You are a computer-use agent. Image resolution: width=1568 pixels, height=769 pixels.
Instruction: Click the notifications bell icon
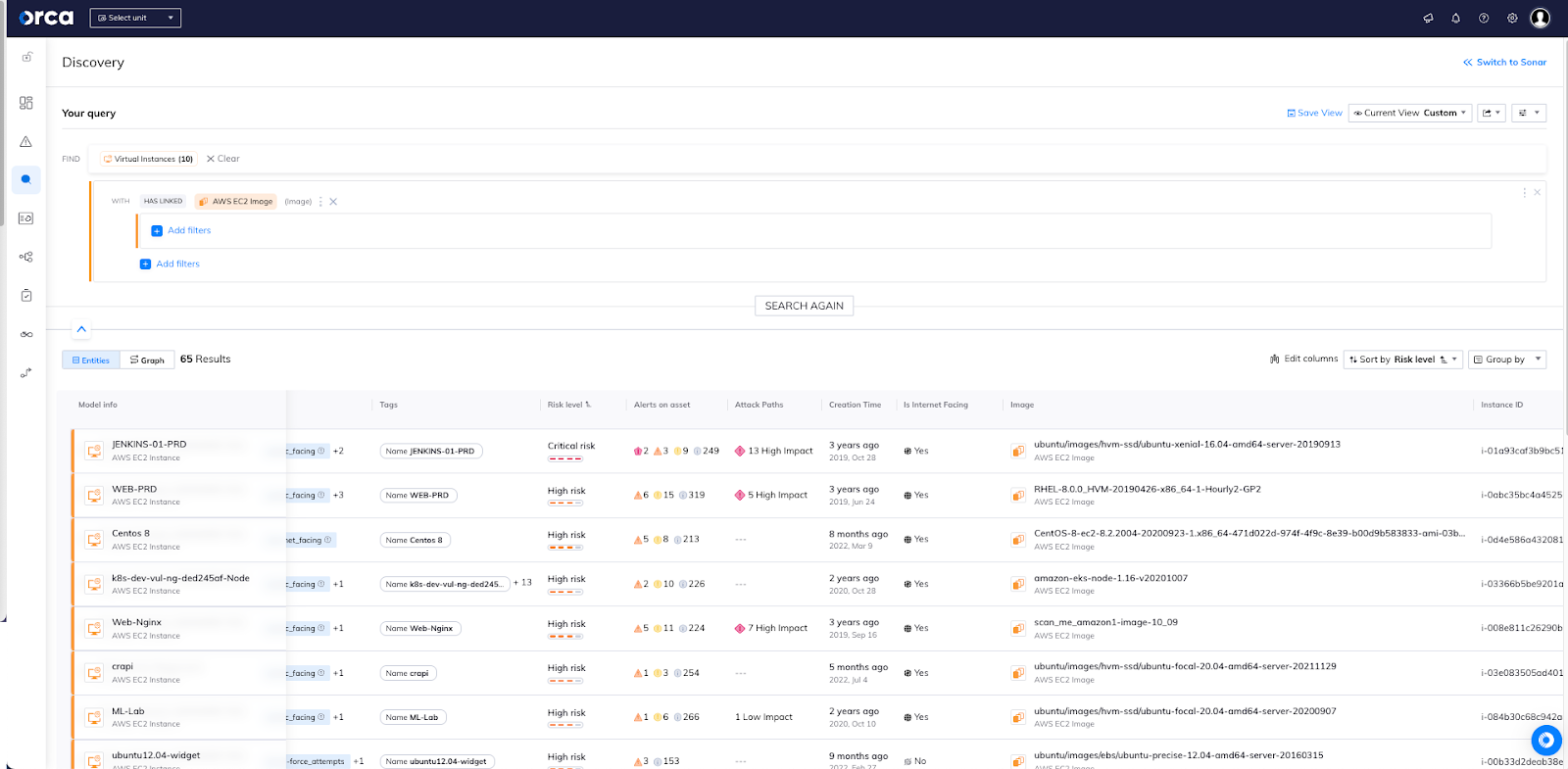1455,19
